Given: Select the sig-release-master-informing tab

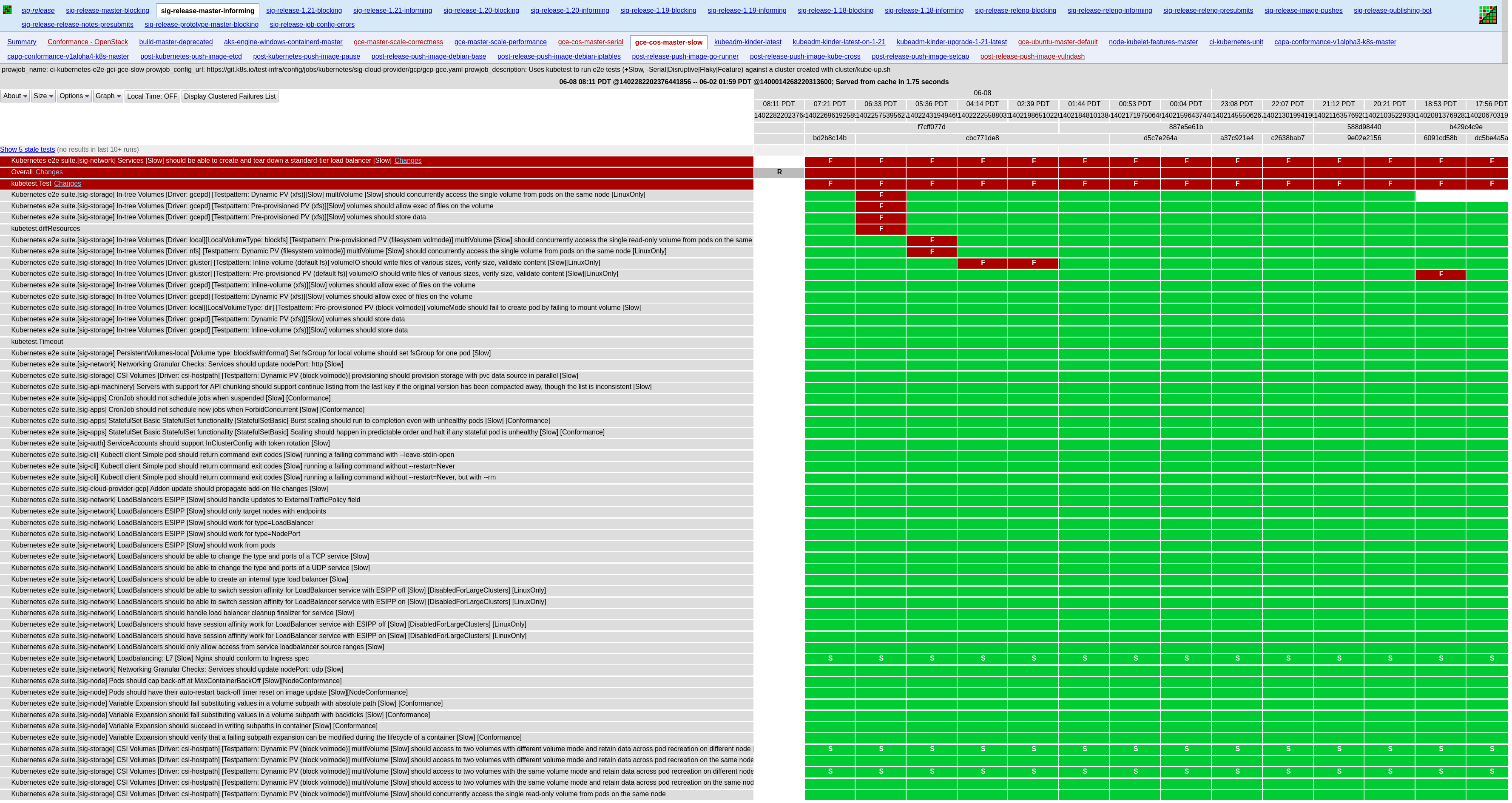Looking at the screenshot, I should point(208,11).
